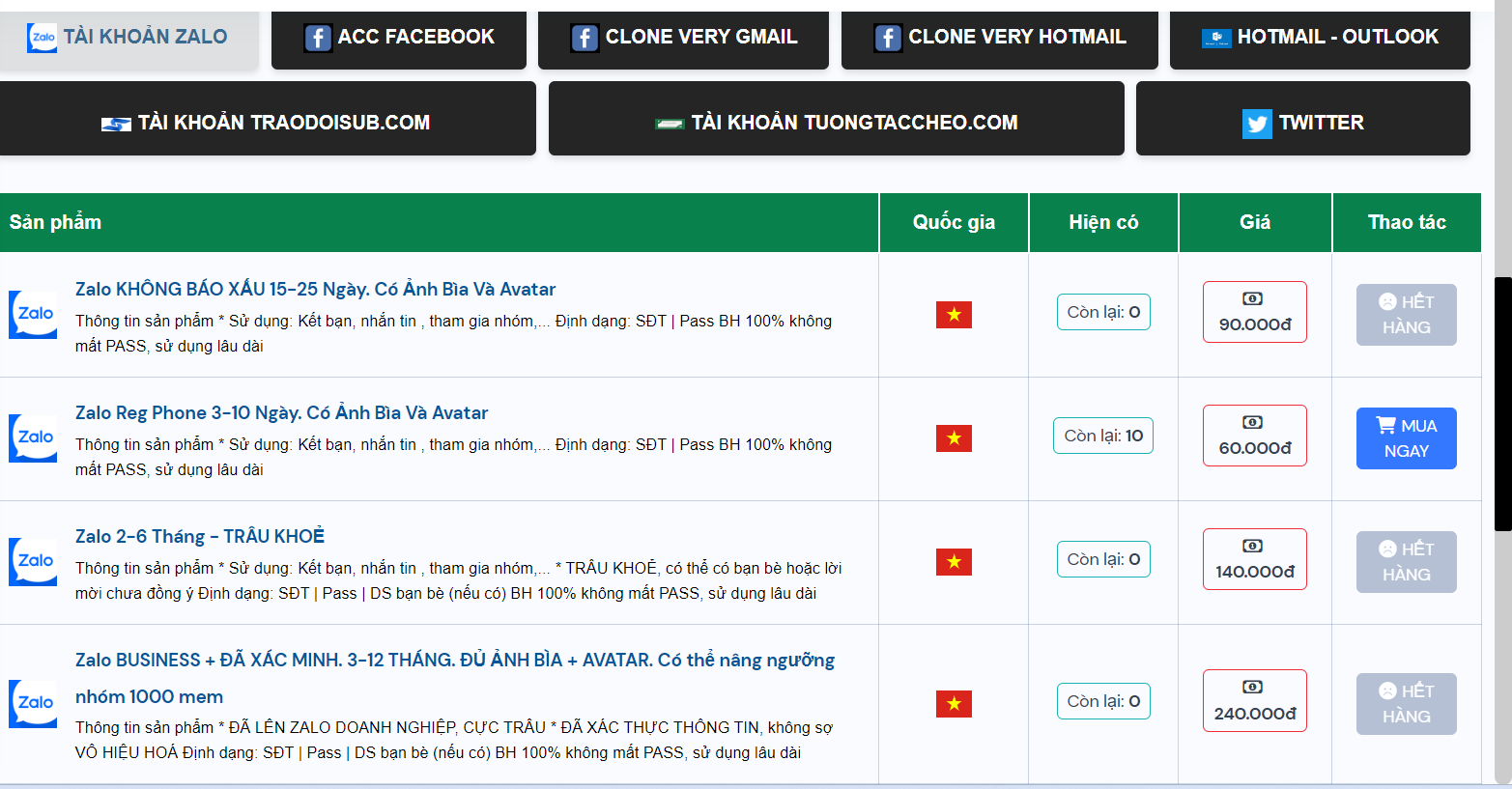
Task: Select the TWITTER category tab
Action: (x=1303, y=119)
